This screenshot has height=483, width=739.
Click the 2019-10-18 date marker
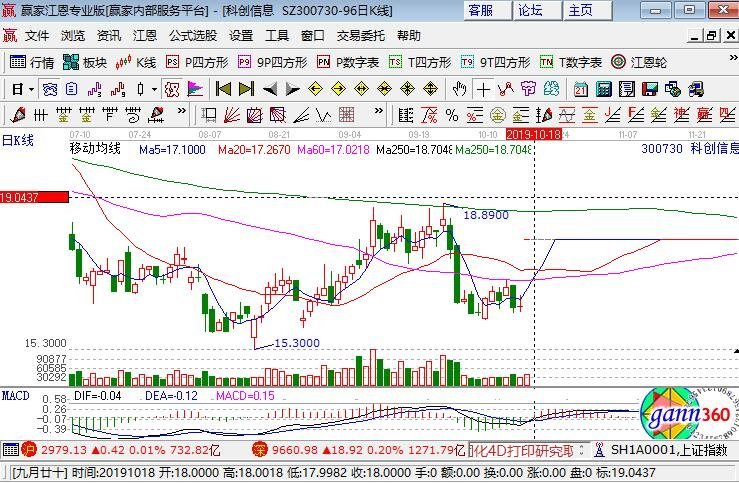pyautogui.click(x=534, y=134)
